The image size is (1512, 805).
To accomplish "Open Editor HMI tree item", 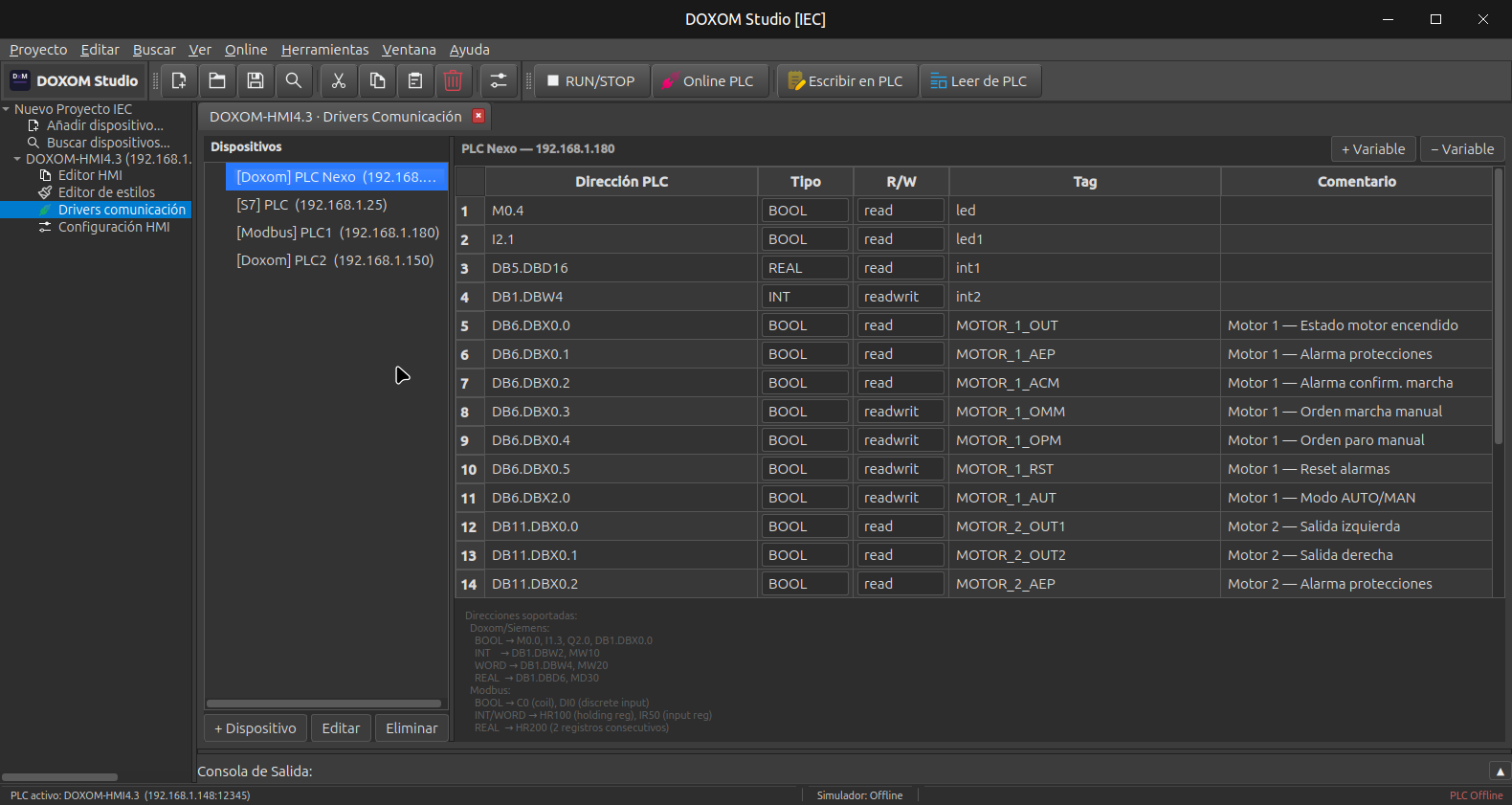I will click(x=90, y=175).
